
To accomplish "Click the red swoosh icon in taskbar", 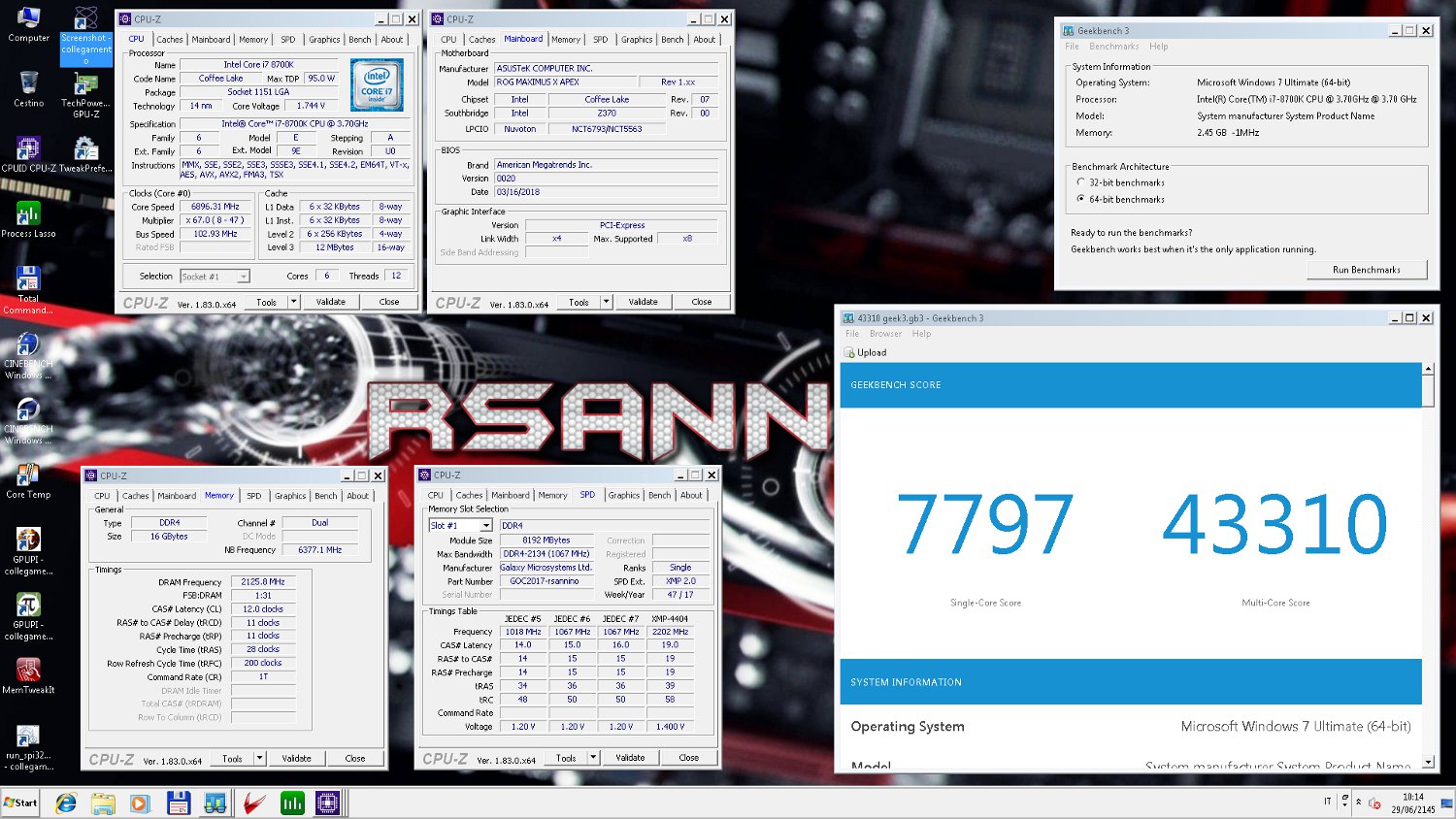I will pyautogui.click(x=253, y=803).
